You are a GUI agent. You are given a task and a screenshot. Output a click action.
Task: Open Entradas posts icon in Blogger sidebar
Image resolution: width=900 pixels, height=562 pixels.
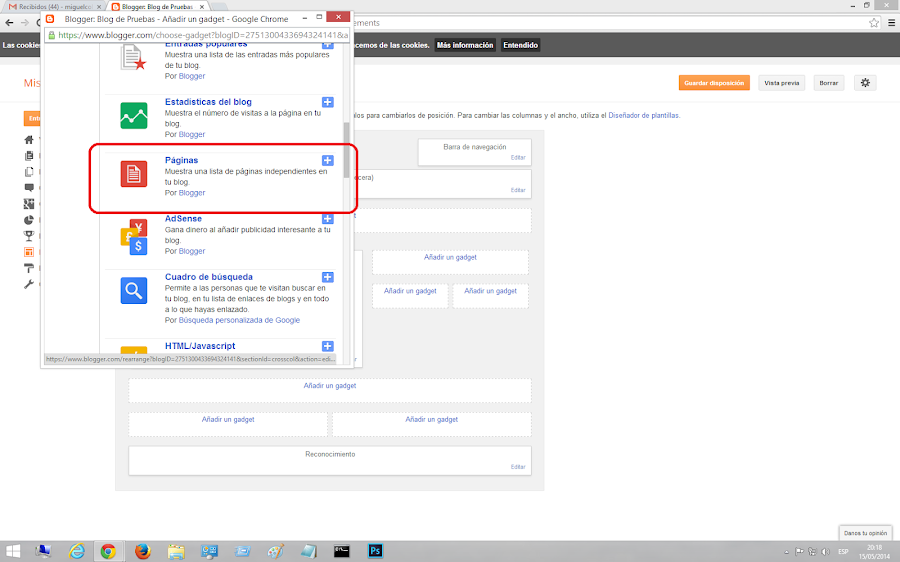(x=29, y=156)
